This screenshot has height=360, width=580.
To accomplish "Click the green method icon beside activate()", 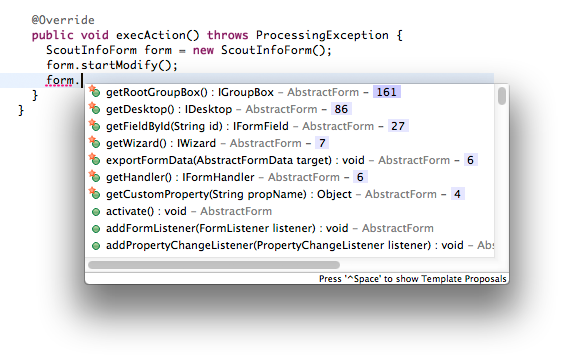I will coord(96,212).
